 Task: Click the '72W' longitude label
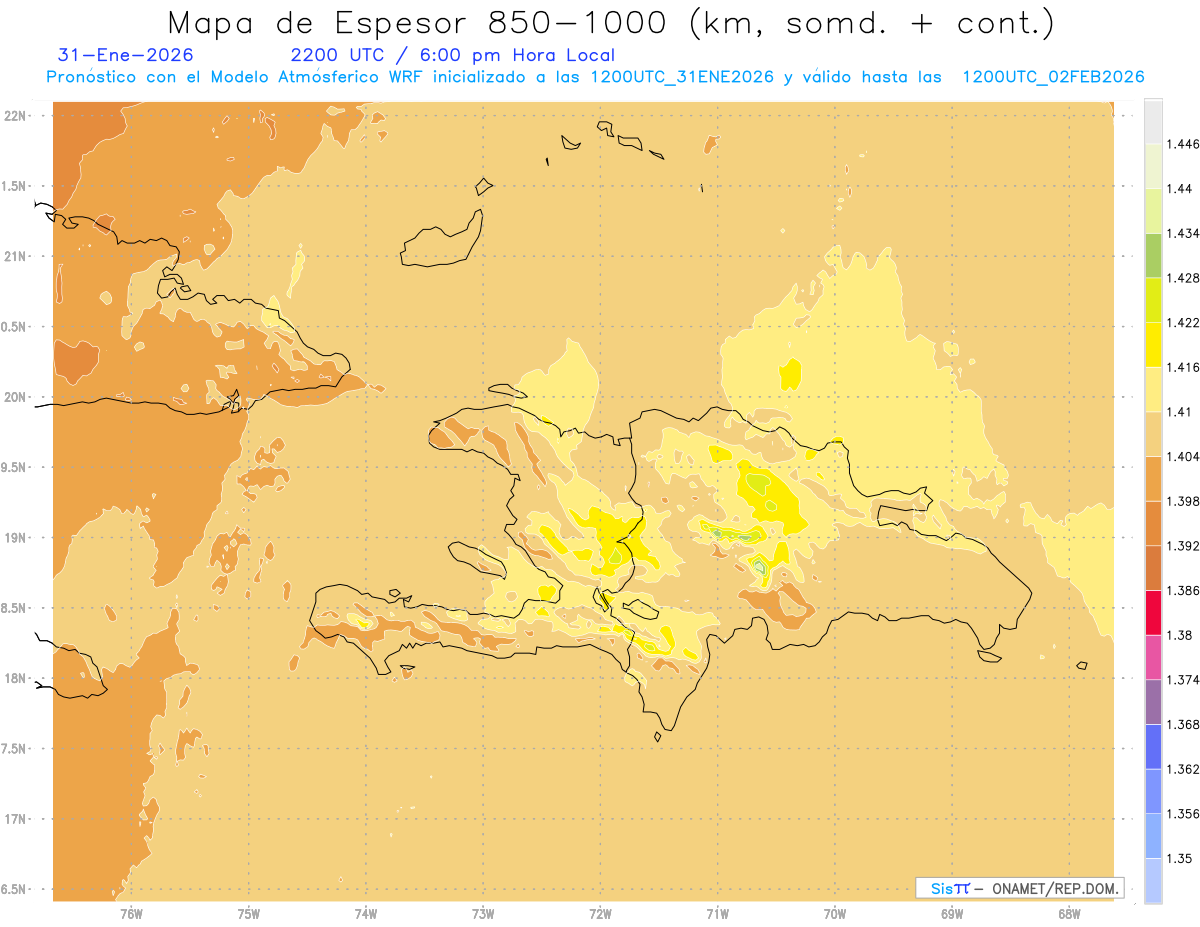pyautogui.click(x=600, y=913)
